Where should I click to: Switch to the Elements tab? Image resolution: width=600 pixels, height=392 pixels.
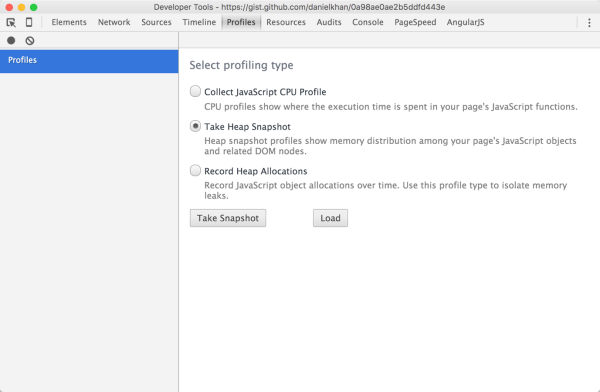coord(69,22)
